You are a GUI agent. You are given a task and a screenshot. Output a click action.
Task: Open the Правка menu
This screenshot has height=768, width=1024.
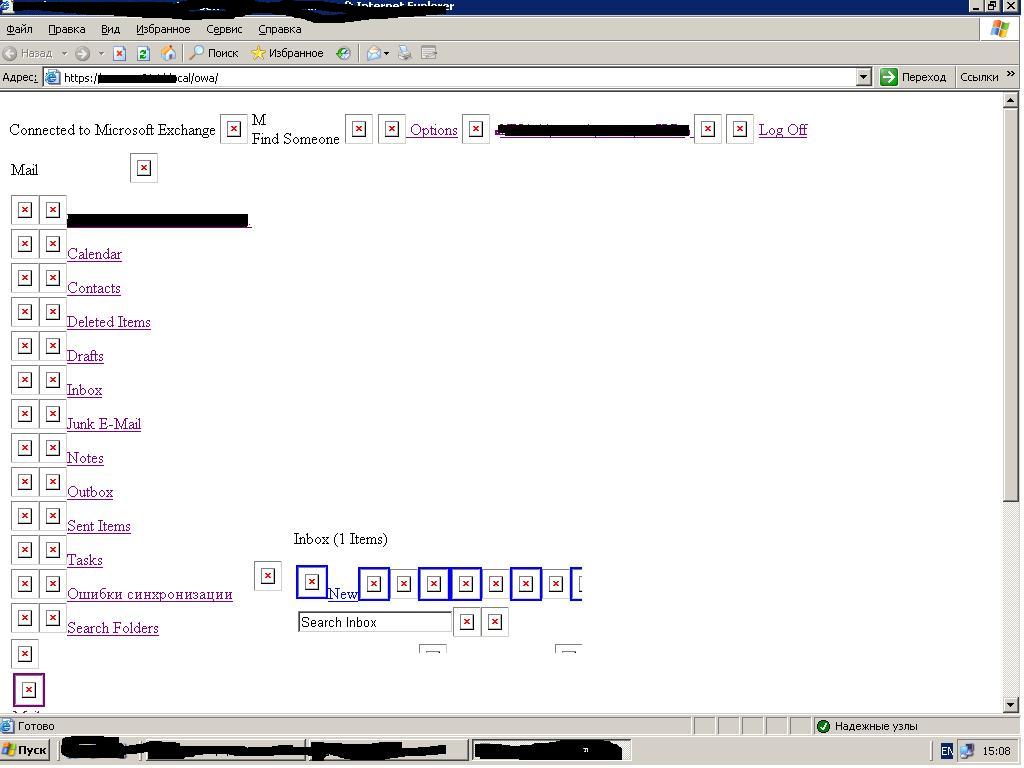click(67, 29)
